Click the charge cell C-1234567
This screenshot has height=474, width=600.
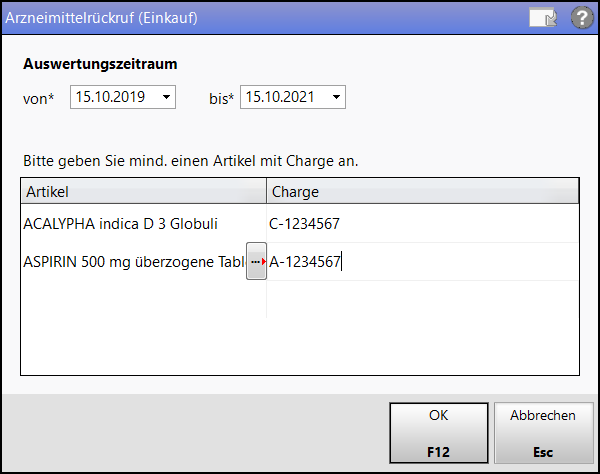(x=422, y=224)
